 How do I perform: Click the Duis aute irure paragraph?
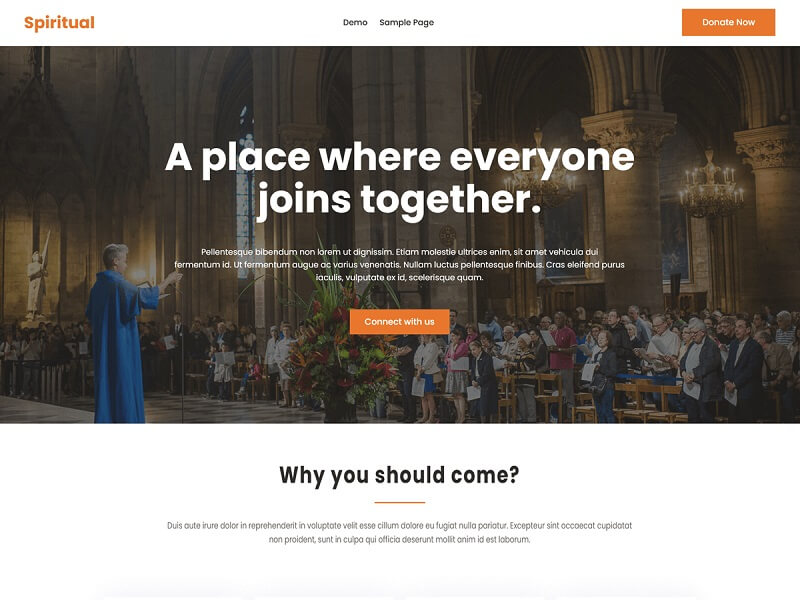399,532
